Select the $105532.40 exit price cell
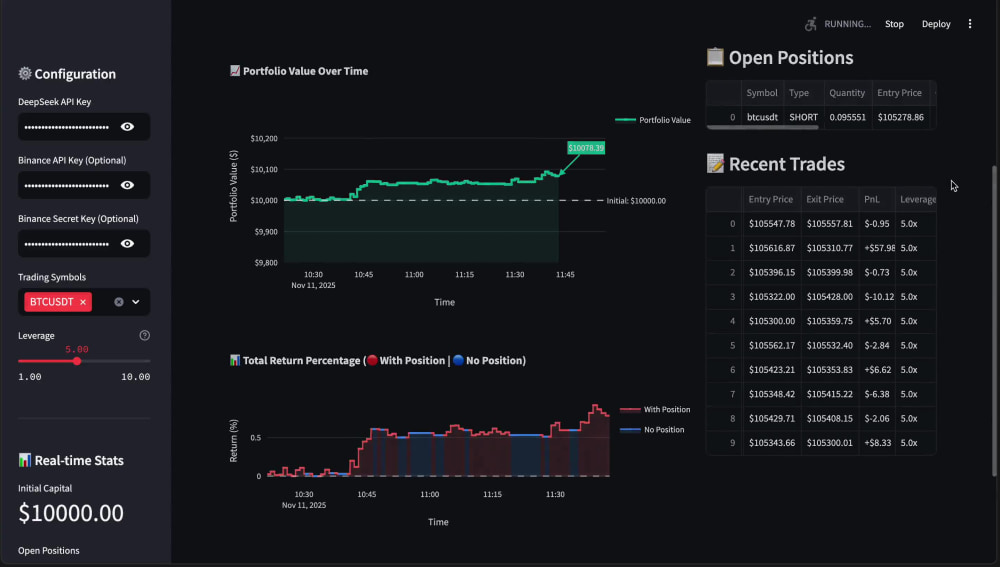The height and width of the screenshot is (567, 1000). click(830, 346)
